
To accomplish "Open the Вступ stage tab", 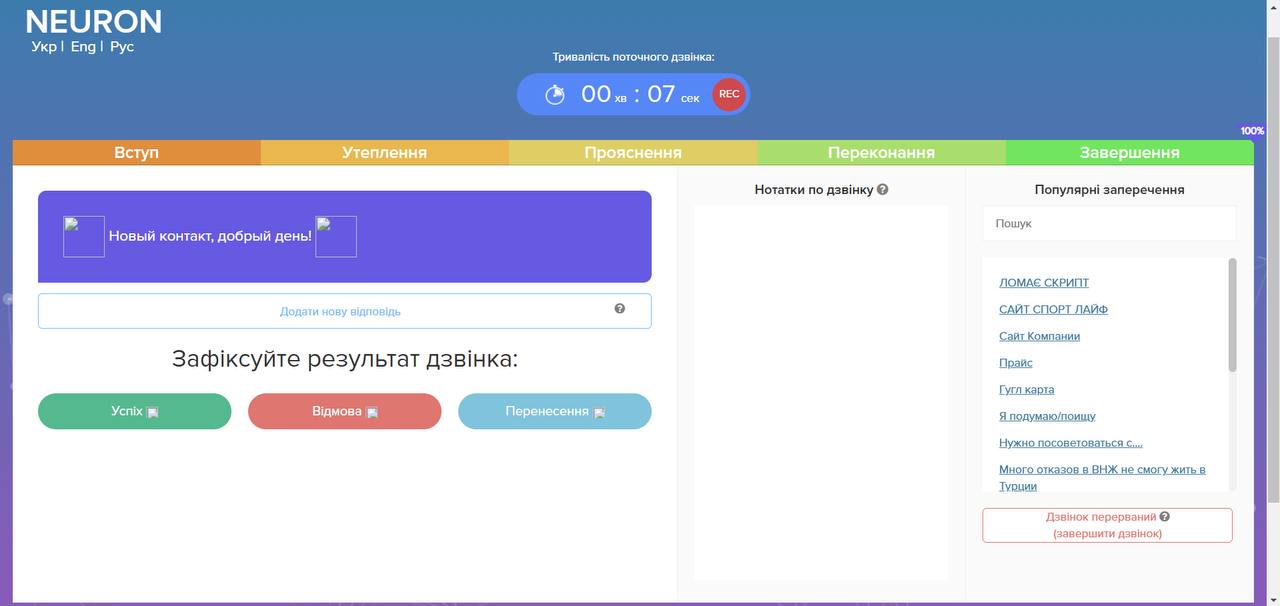I will [x=137, y=153].
